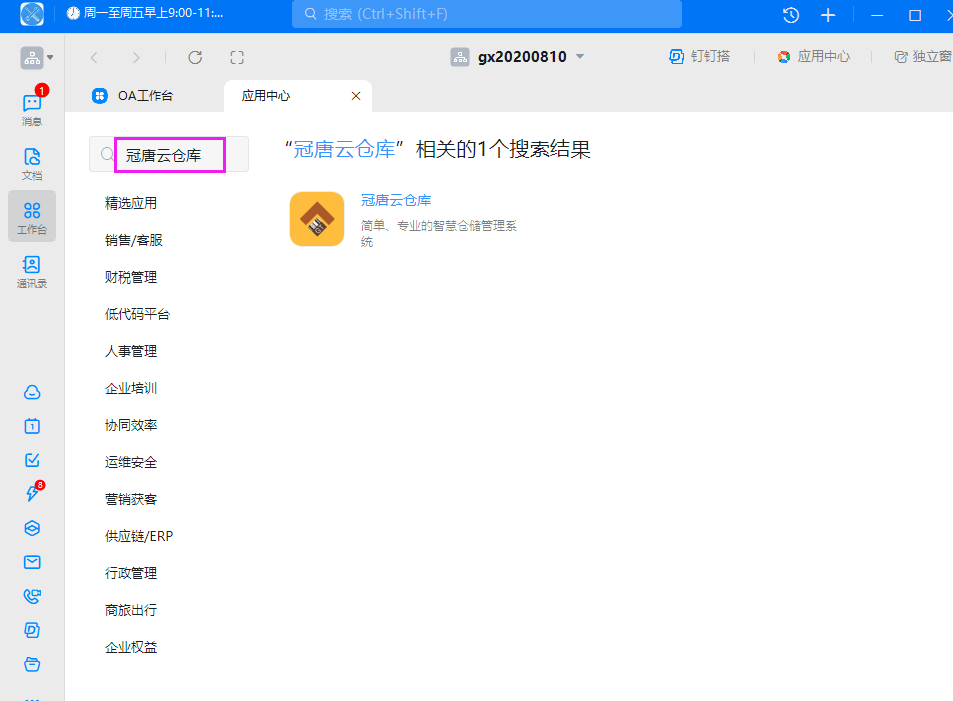Close the 应用中心 tab
Image resolution: width=953 pixels, height=701 pixels.
click(356, 96)
